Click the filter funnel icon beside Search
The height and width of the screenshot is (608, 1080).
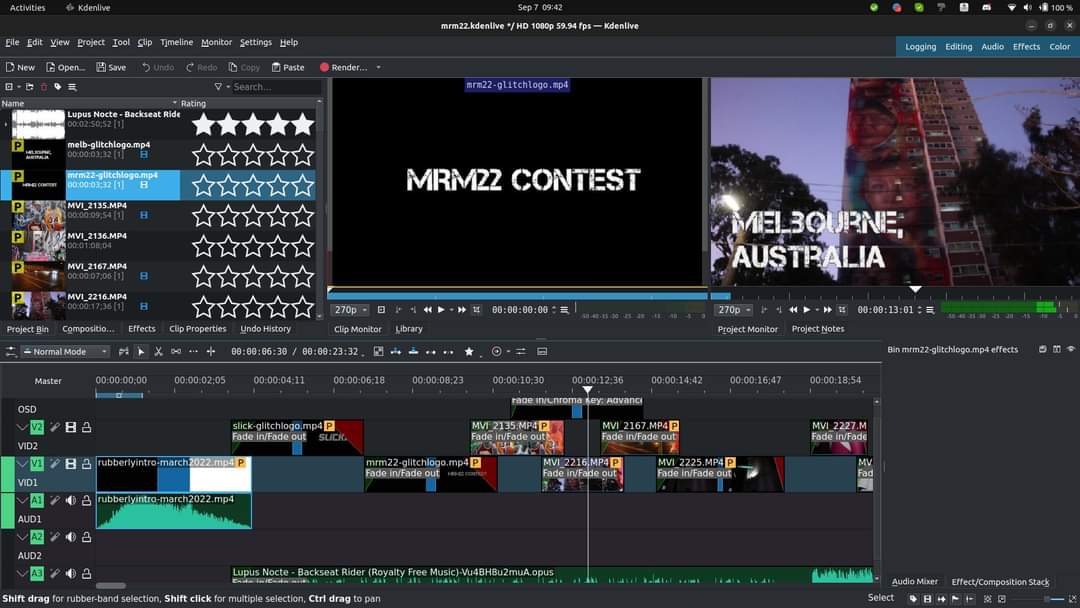(218, 87)
